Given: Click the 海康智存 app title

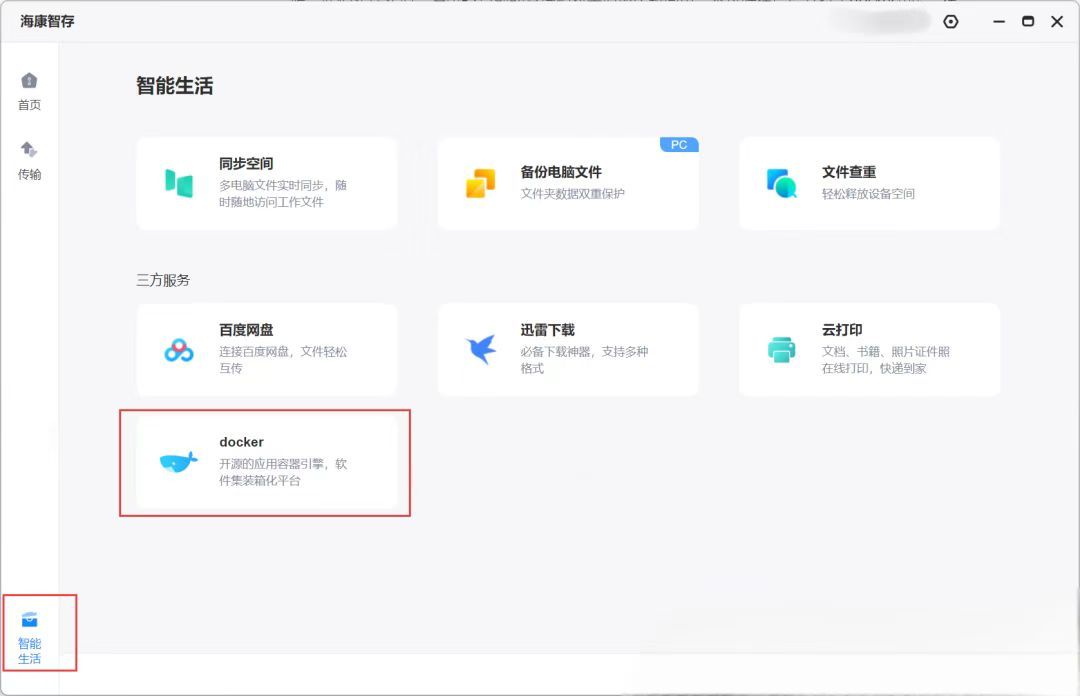Looking at the screenshot, I should [x=47, y=21].
